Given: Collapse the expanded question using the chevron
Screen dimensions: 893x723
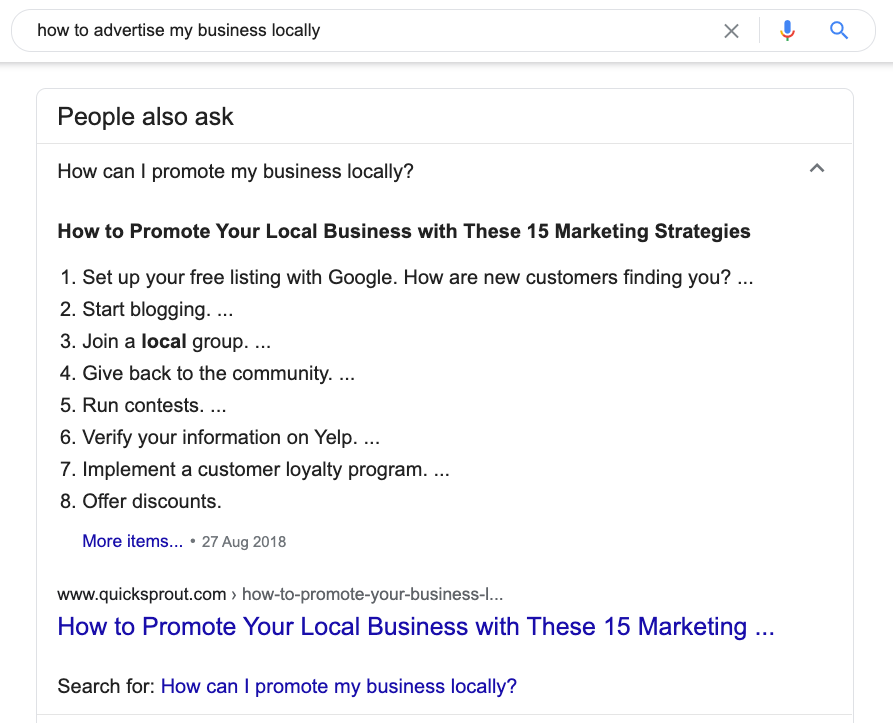Looking at the screenshot, I should (817, 169).
